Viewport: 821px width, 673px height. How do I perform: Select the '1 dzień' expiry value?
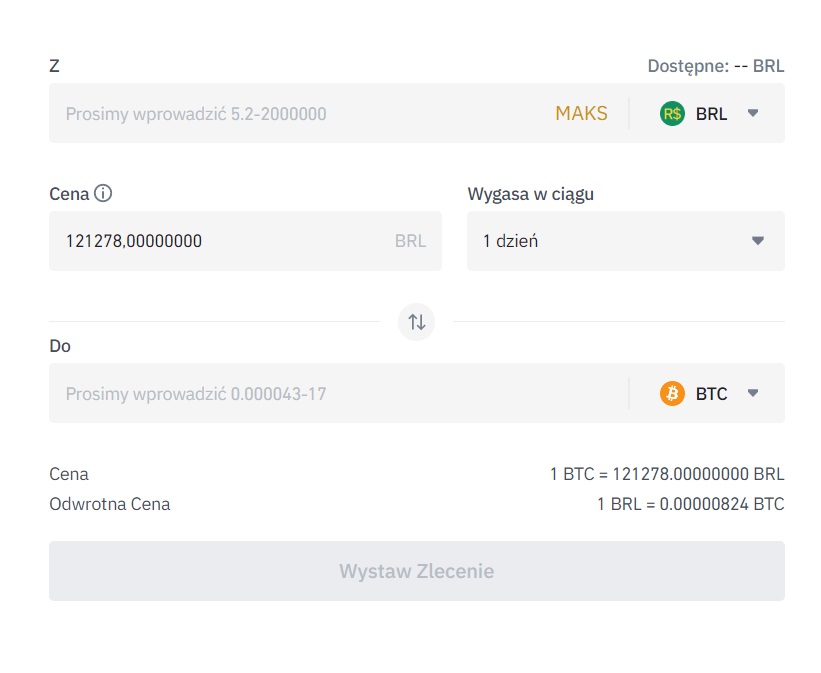[511, 241]
